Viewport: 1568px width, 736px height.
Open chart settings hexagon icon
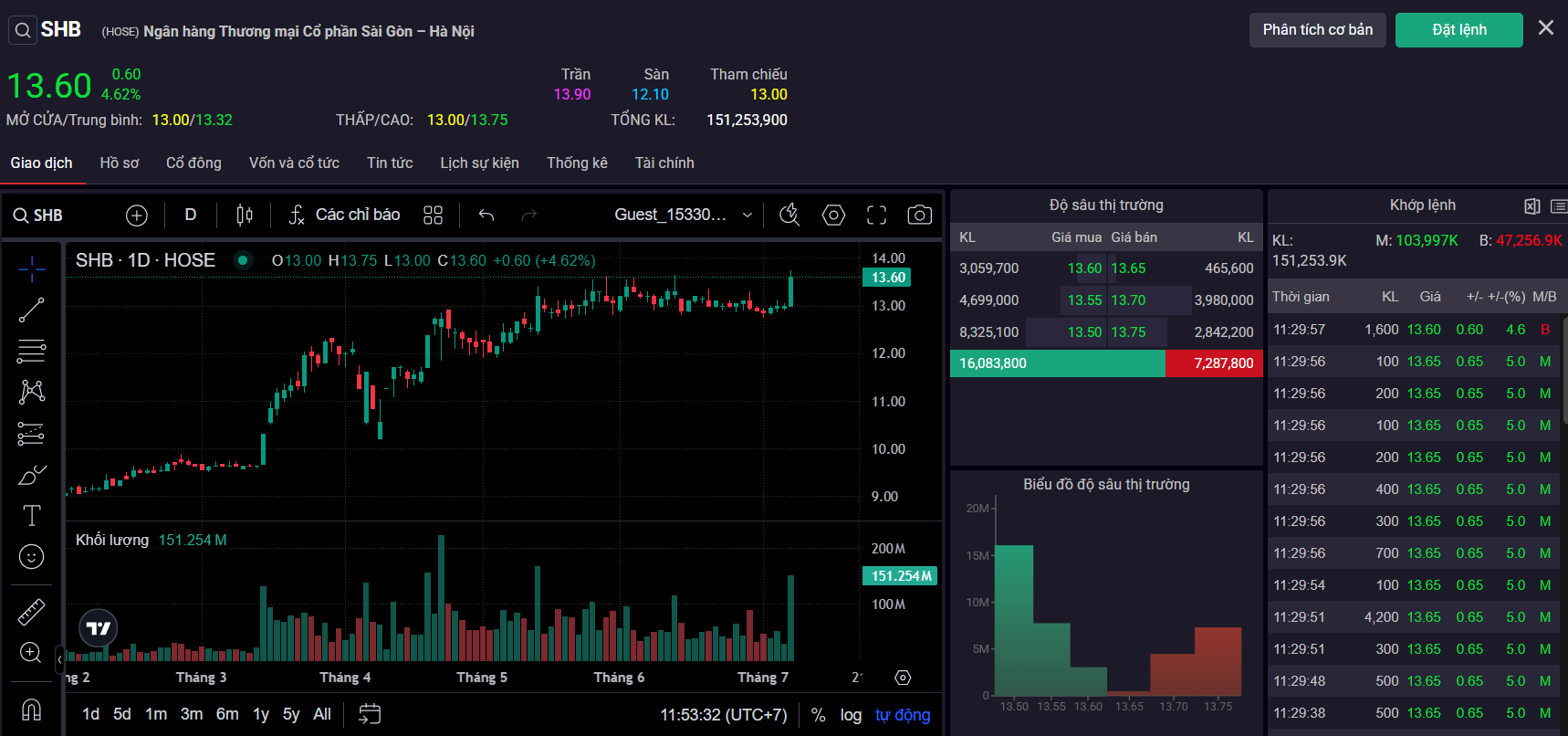(x=833, y=216)
